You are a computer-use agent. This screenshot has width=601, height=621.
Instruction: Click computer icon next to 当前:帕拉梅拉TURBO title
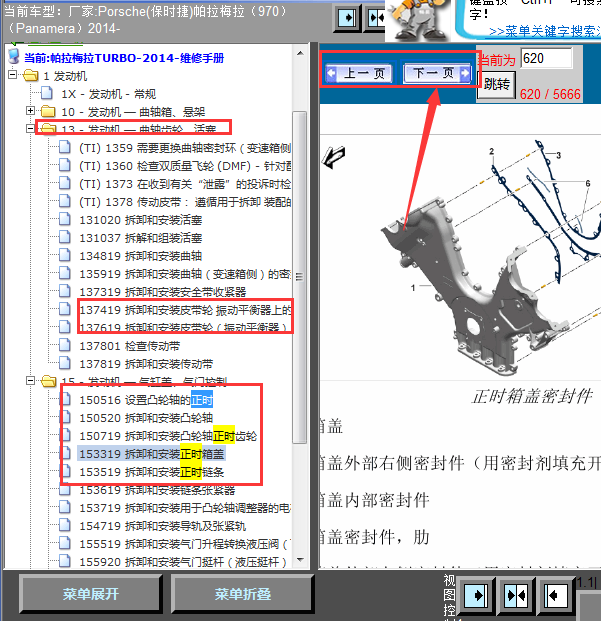14,57
